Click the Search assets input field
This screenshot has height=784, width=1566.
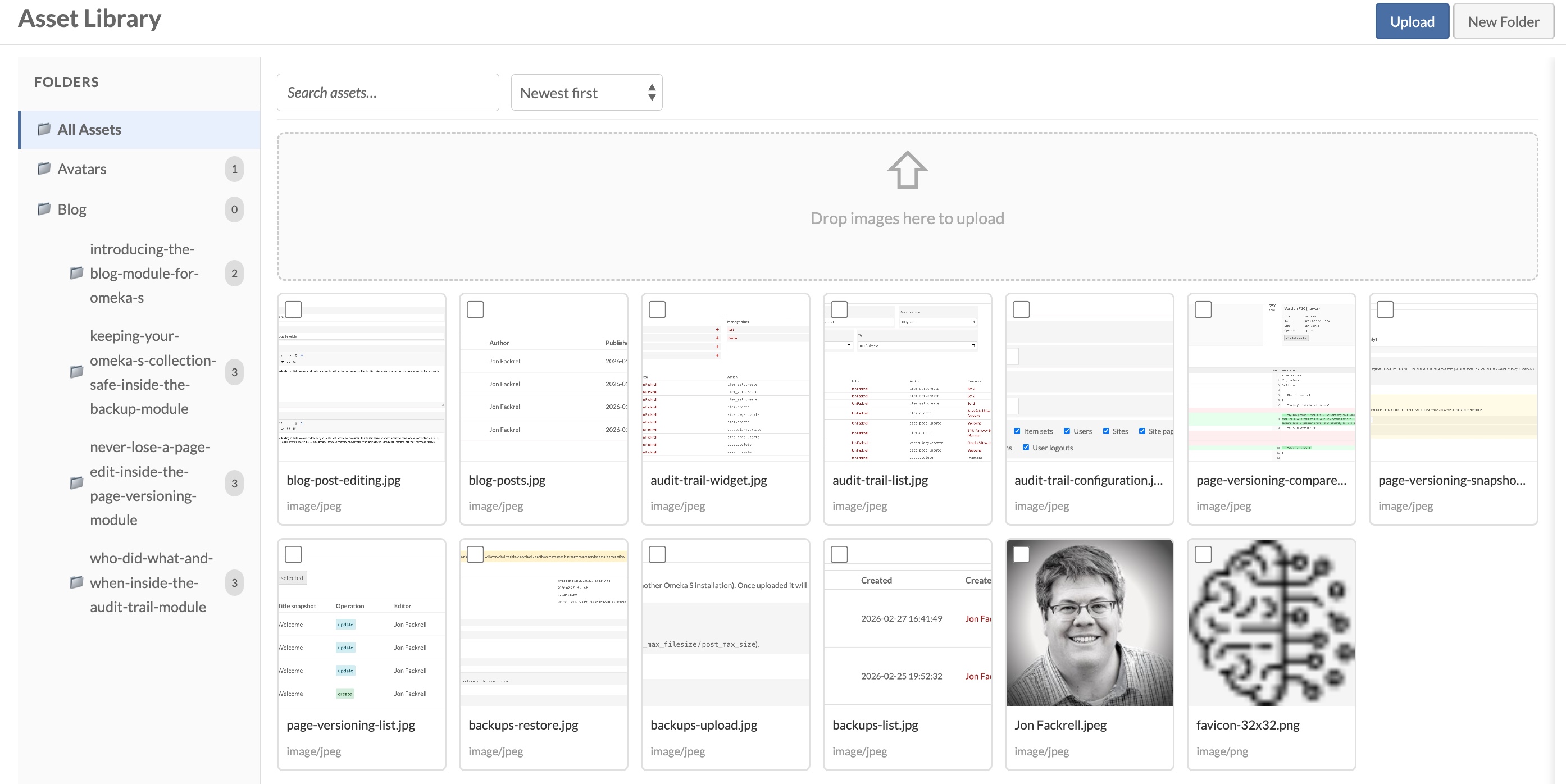(x=388, y=93)
